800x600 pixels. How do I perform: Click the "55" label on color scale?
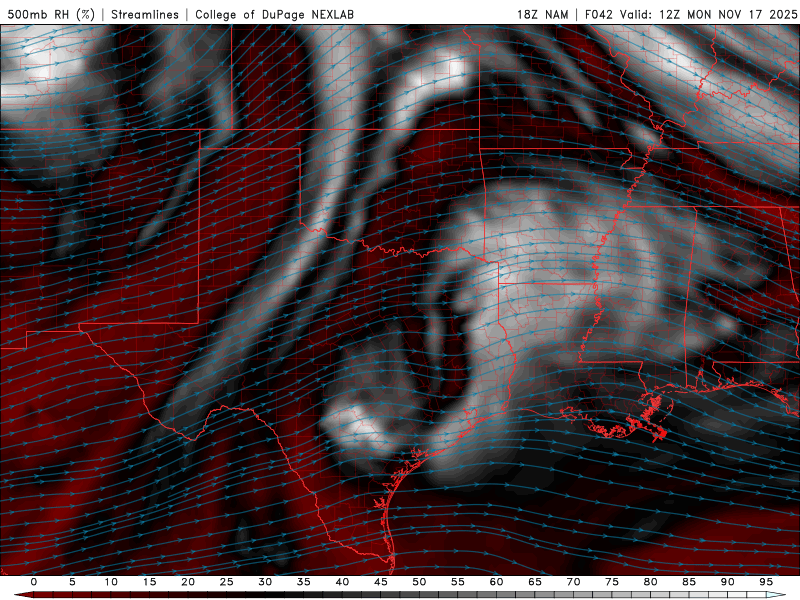point(458,582)
